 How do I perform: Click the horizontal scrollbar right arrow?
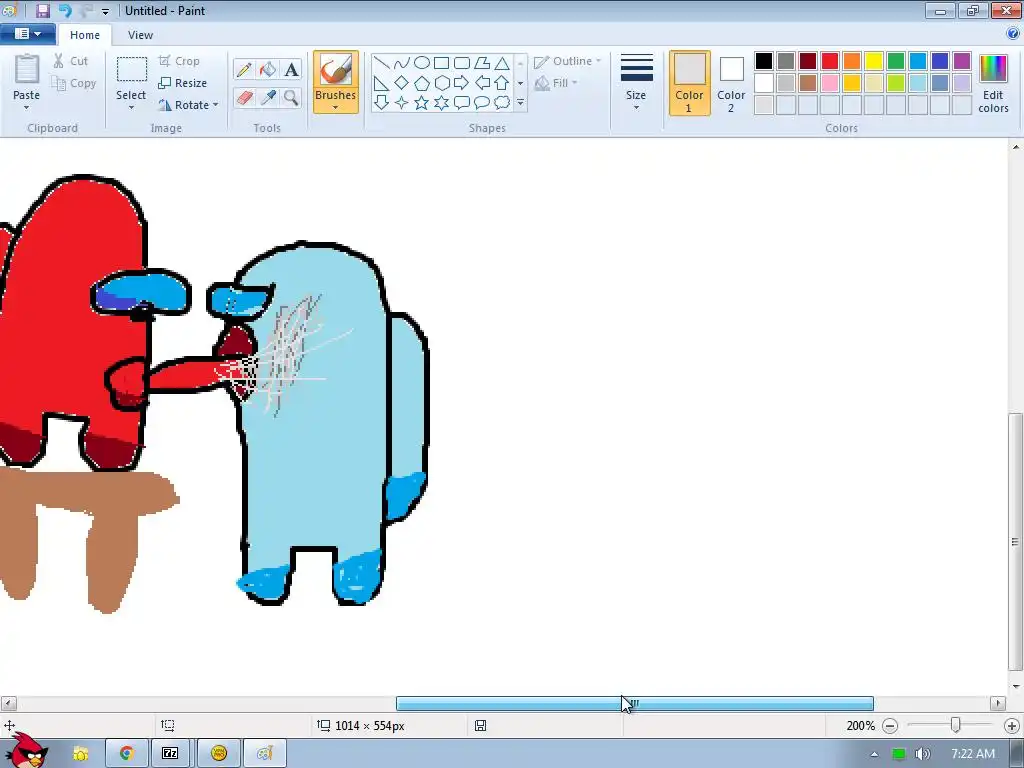(997, 703)
